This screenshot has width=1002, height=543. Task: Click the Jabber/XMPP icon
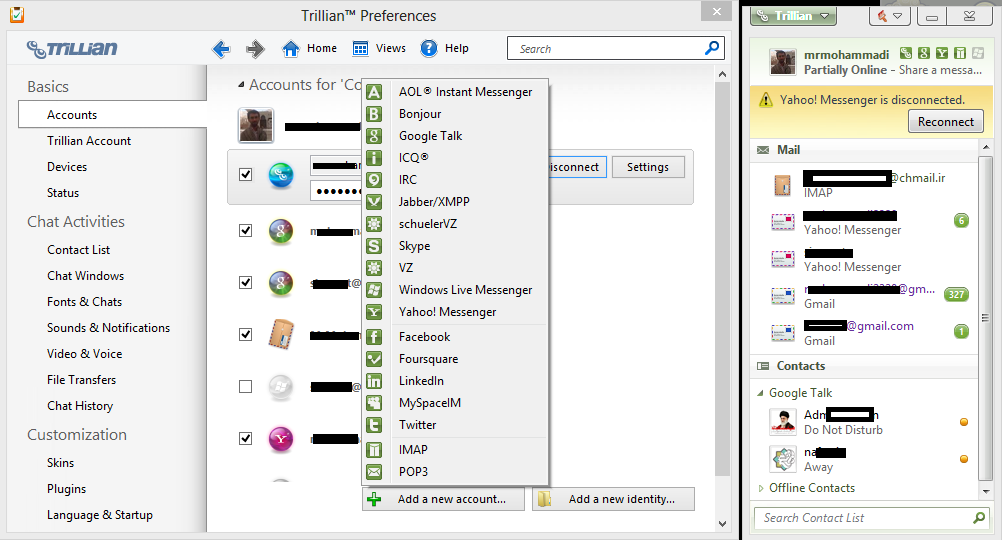(x=374, y=202)
